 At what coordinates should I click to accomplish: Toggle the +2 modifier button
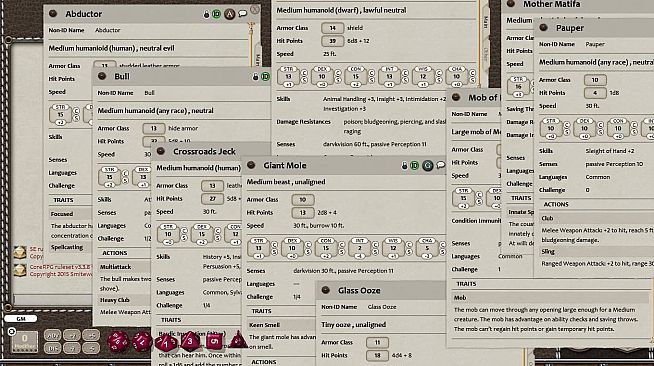72,335
